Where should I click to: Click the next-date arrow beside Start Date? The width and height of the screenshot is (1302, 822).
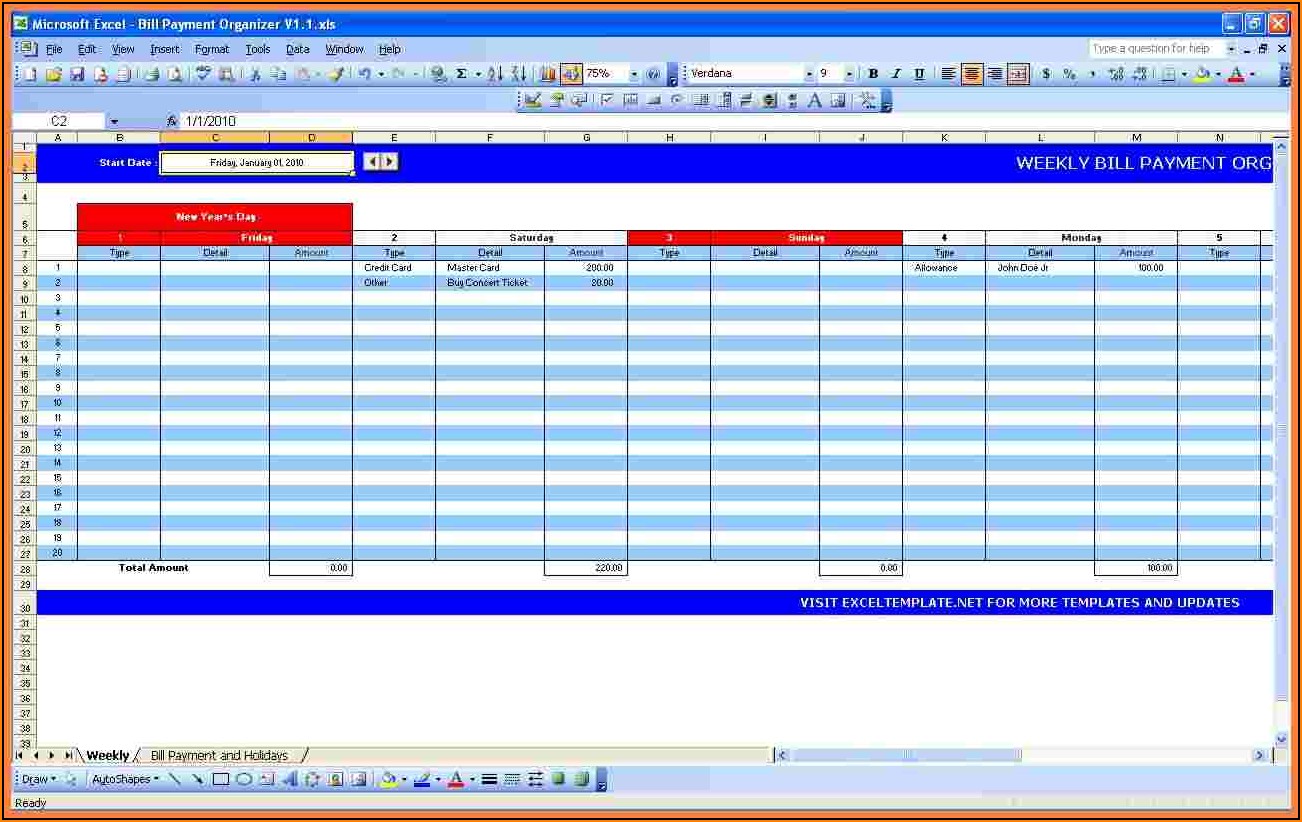tap(390, 161)
